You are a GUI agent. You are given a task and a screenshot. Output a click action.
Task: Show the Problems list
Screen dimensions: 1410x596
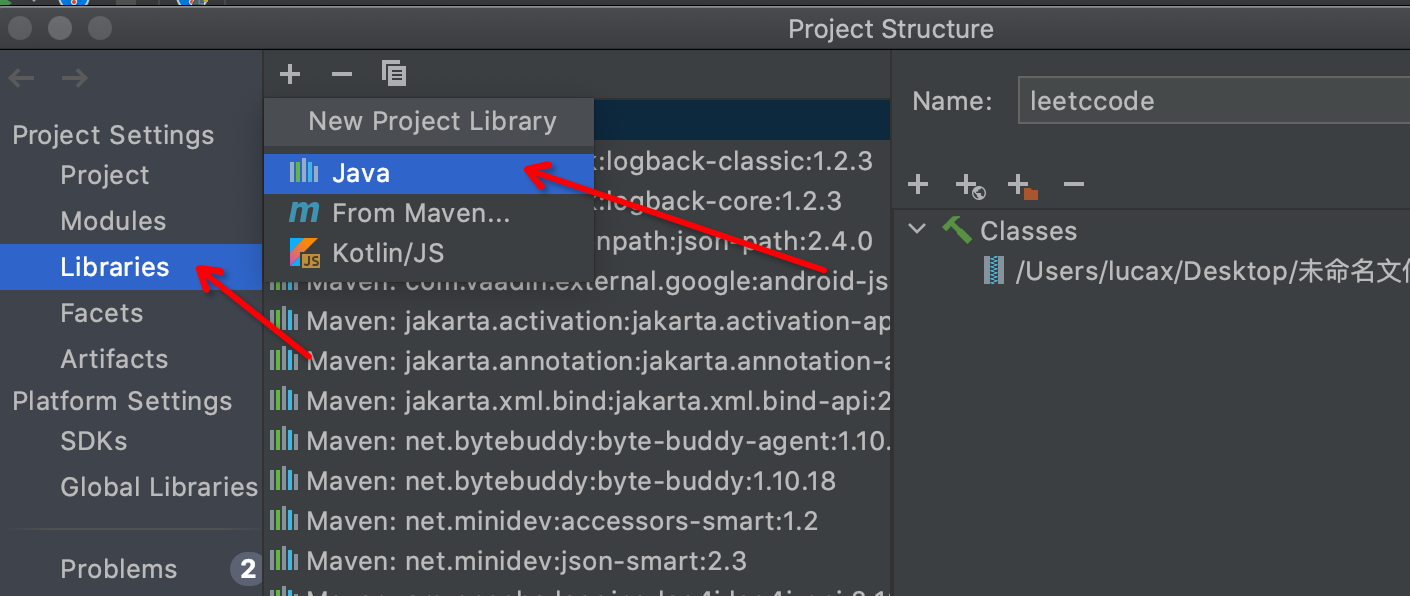(119, 569)
